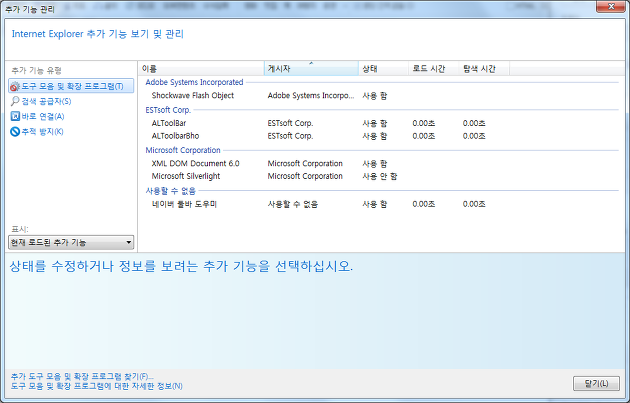Select the Shockwave Flash Object add-on

click(x=192, y=96)
